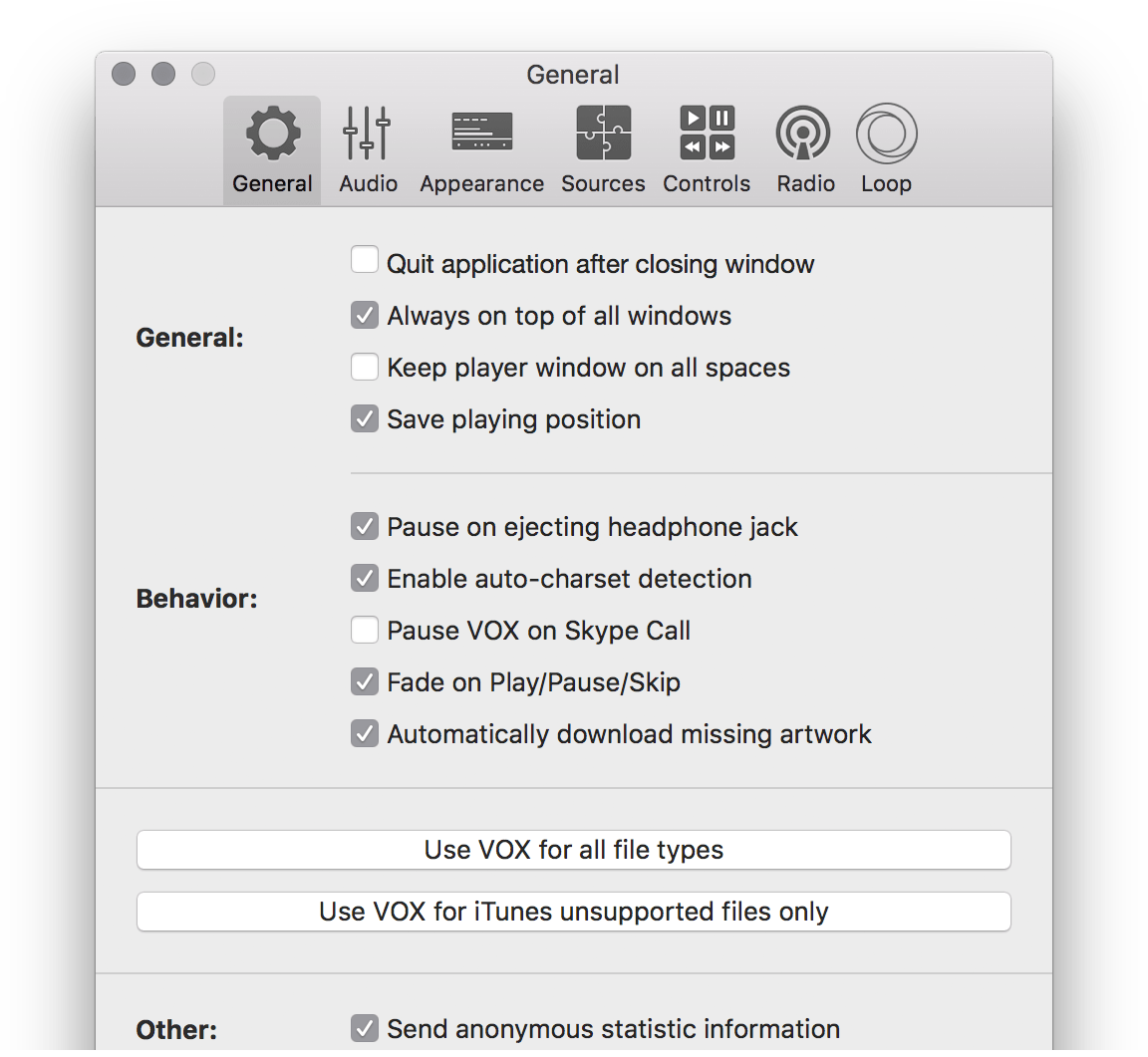1148x1057 pixels.
Task: Enable Pause VOX on Skype Call
Action: pos(365,630)
